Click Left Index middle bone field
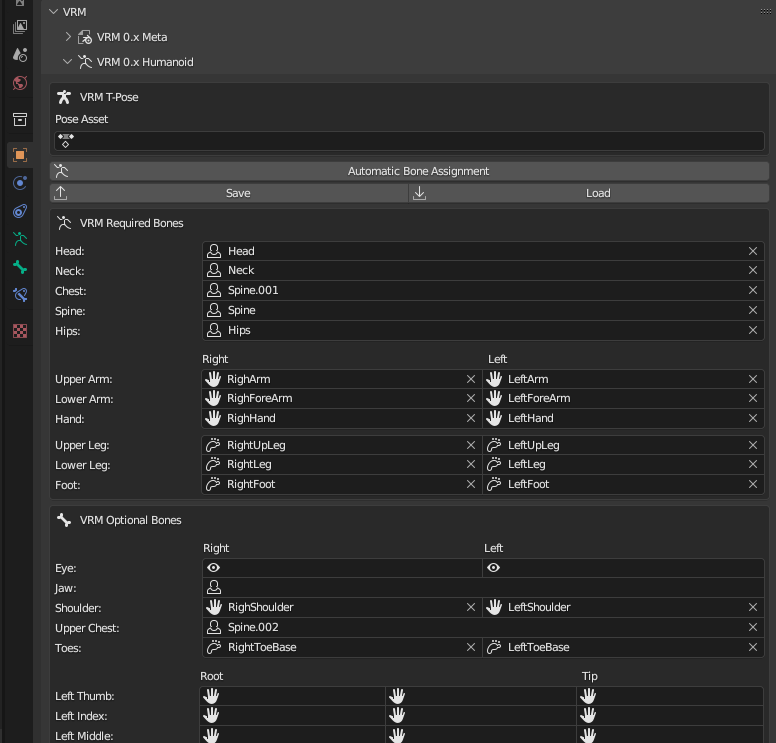The width and height of the screenshot is (776, 743). coord(481,716)
